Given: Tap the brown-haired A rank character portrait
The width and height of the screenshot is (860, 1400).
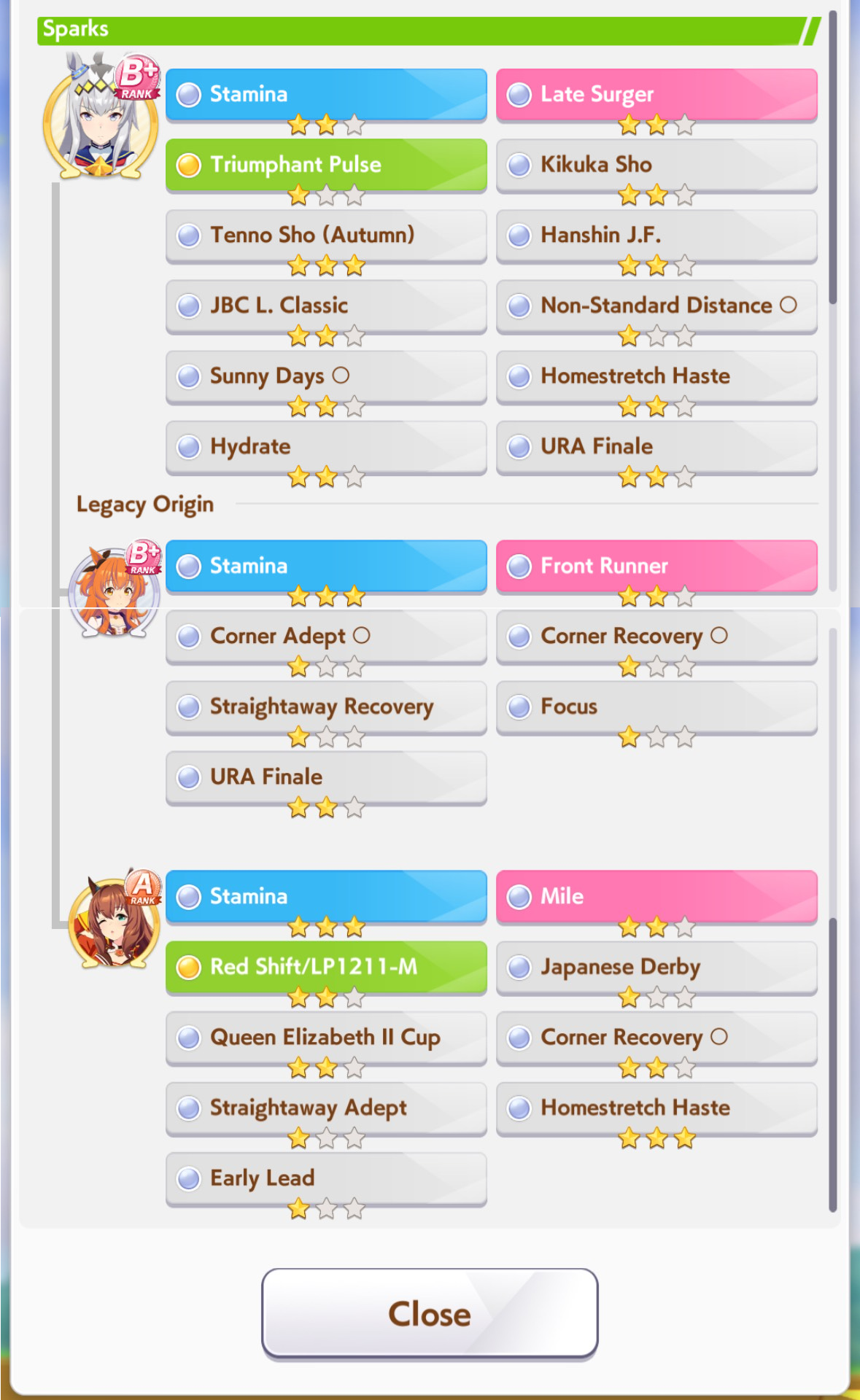Looking at the screenshot, I should point(114,920).
